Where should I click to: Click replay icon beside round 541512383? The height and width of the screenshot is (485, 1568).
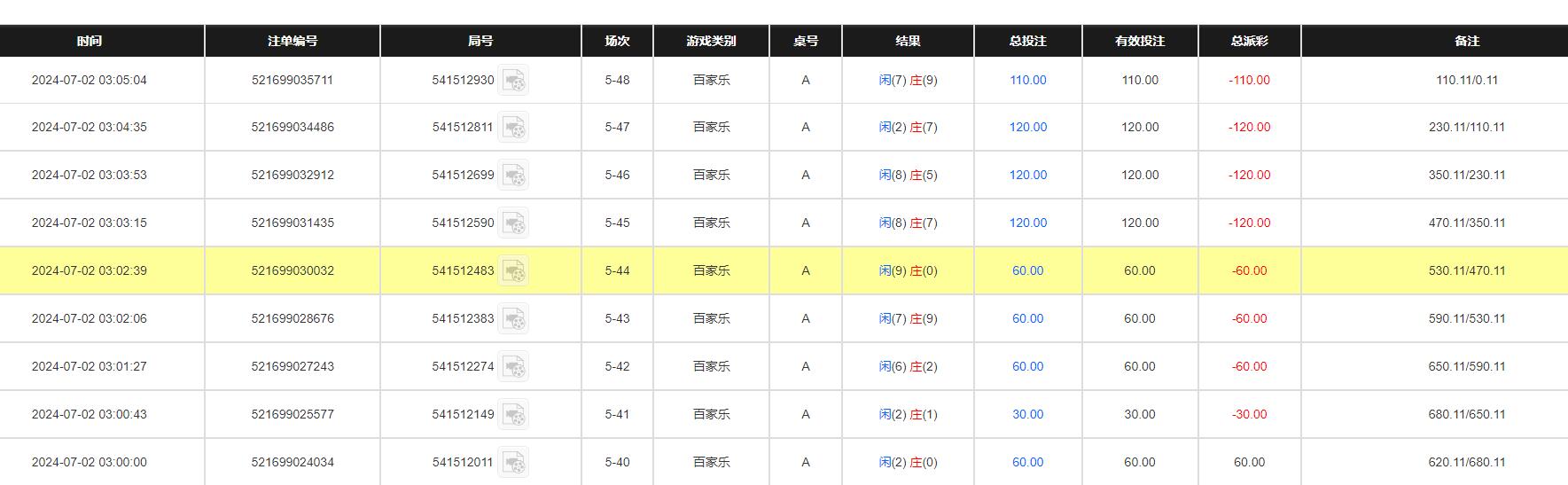513,319
